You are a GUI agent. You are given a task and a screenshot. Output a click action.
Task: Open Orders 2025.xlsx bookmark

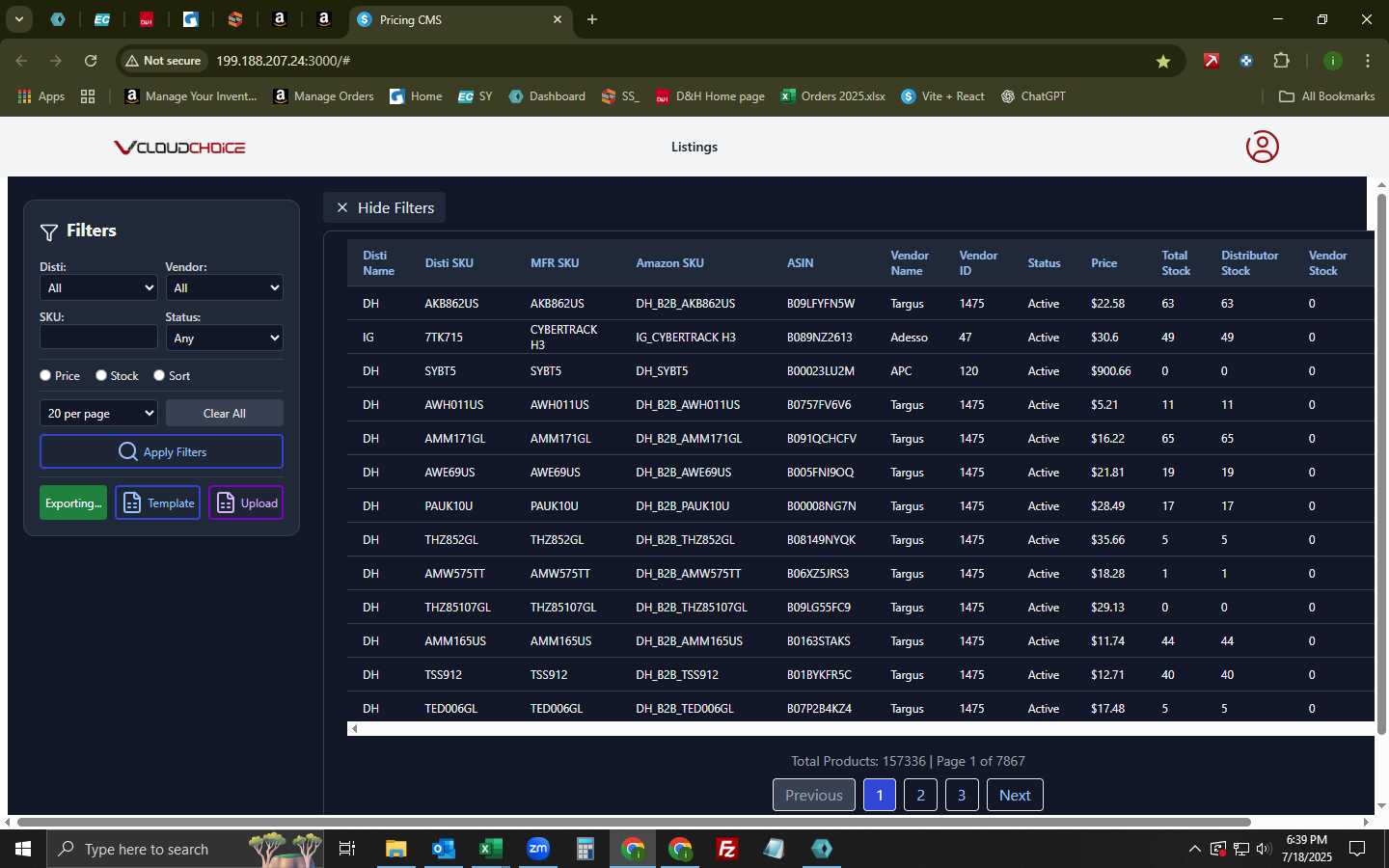click(832, 96)
